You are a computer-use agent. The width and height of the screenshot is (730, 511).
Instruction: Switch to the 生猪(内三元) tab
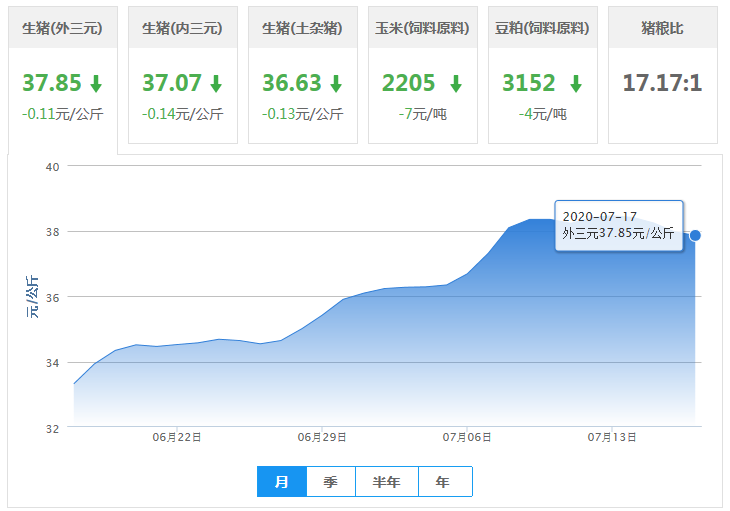coord(182,29)
